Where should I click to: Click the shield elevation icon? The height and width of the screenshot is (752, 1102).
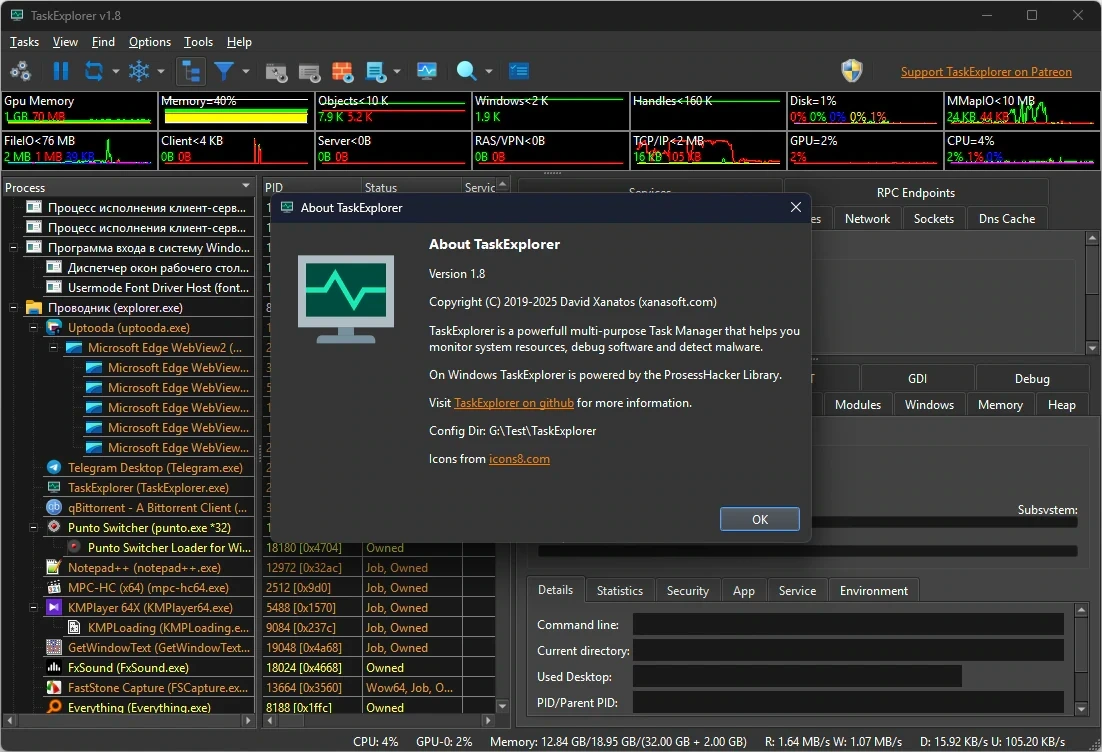851,71
